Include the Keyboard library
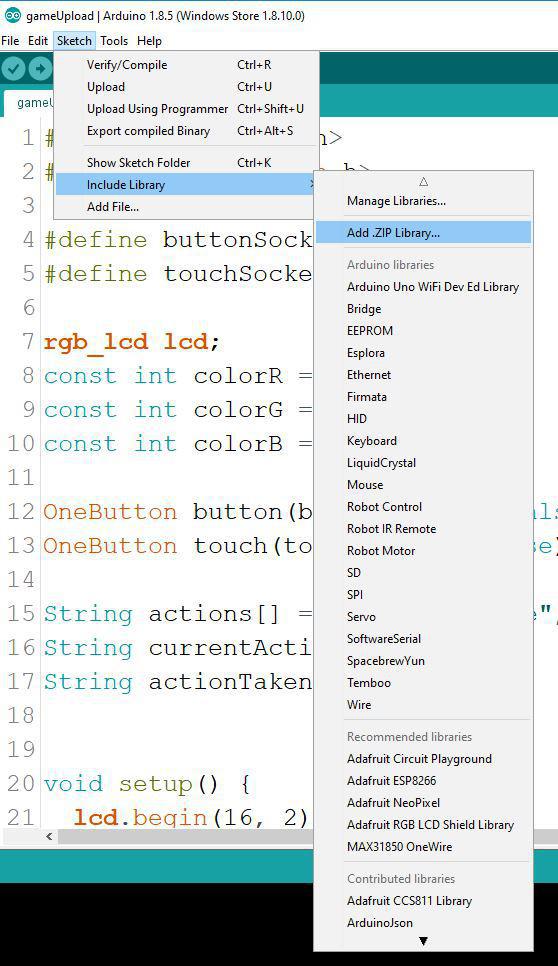The height and width of the screenshot is (966, 558). coord(423,441)
